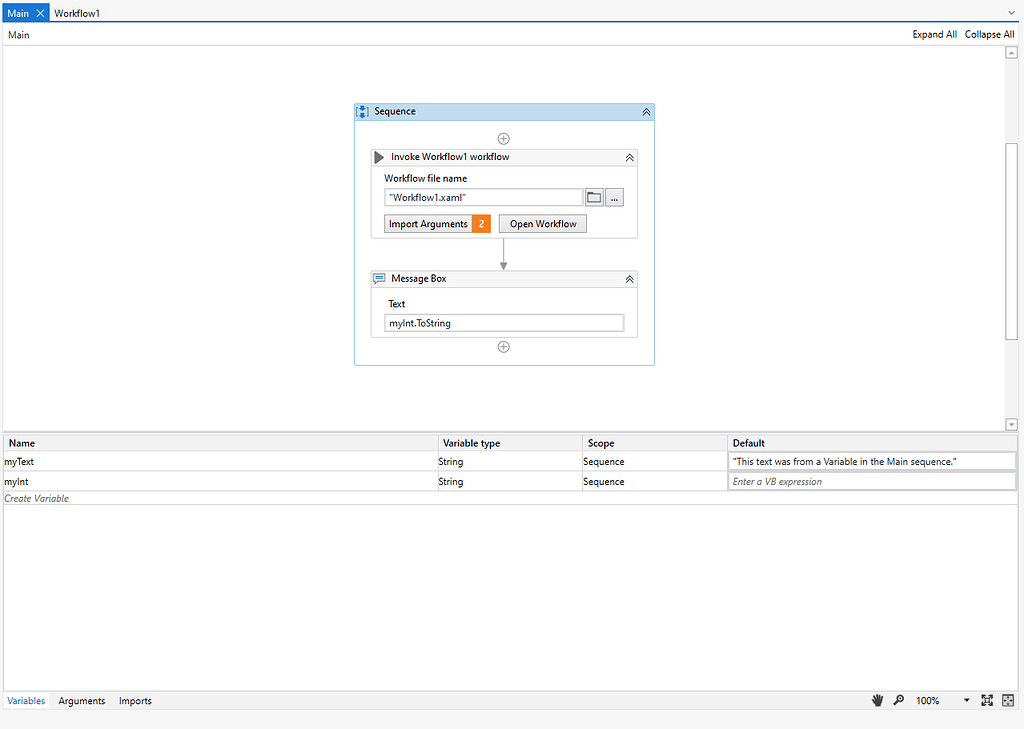Viewport: 1024px width, 729px height.
Task: Activate the zoom magnifier icon
Action: [899, 700]
